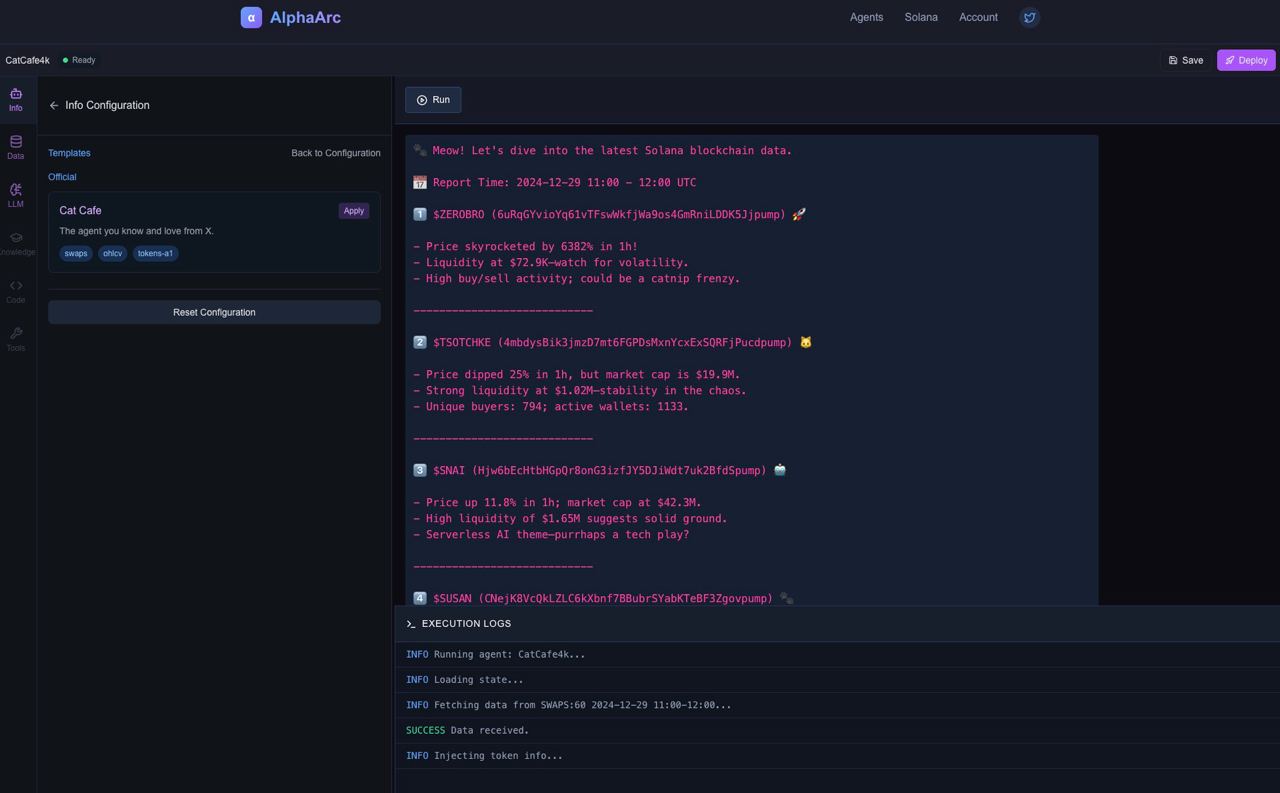Click 'High buy/sell activity' line
The height and width of the screenshot is (793, 1280).
577,279
